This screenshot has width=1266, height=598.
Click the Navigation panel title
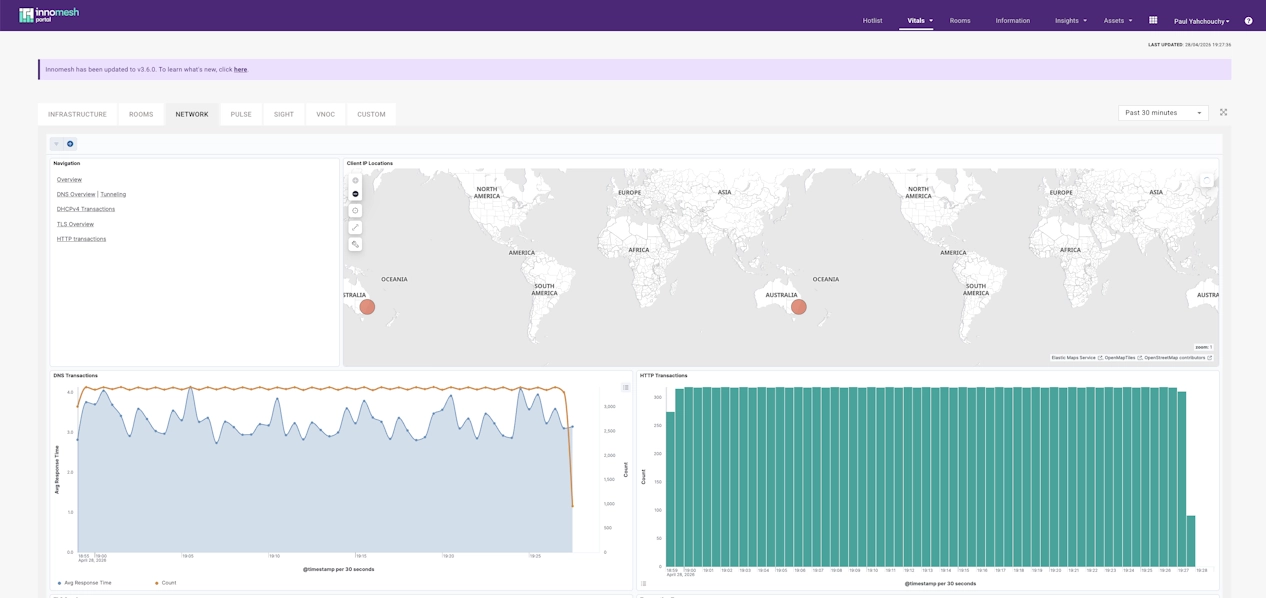(x=67, y=163)
